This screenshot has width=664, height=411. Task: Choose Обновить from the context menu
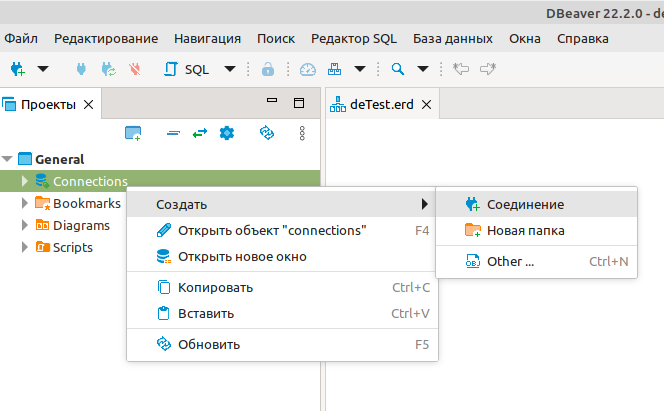[x=209, y=345]
